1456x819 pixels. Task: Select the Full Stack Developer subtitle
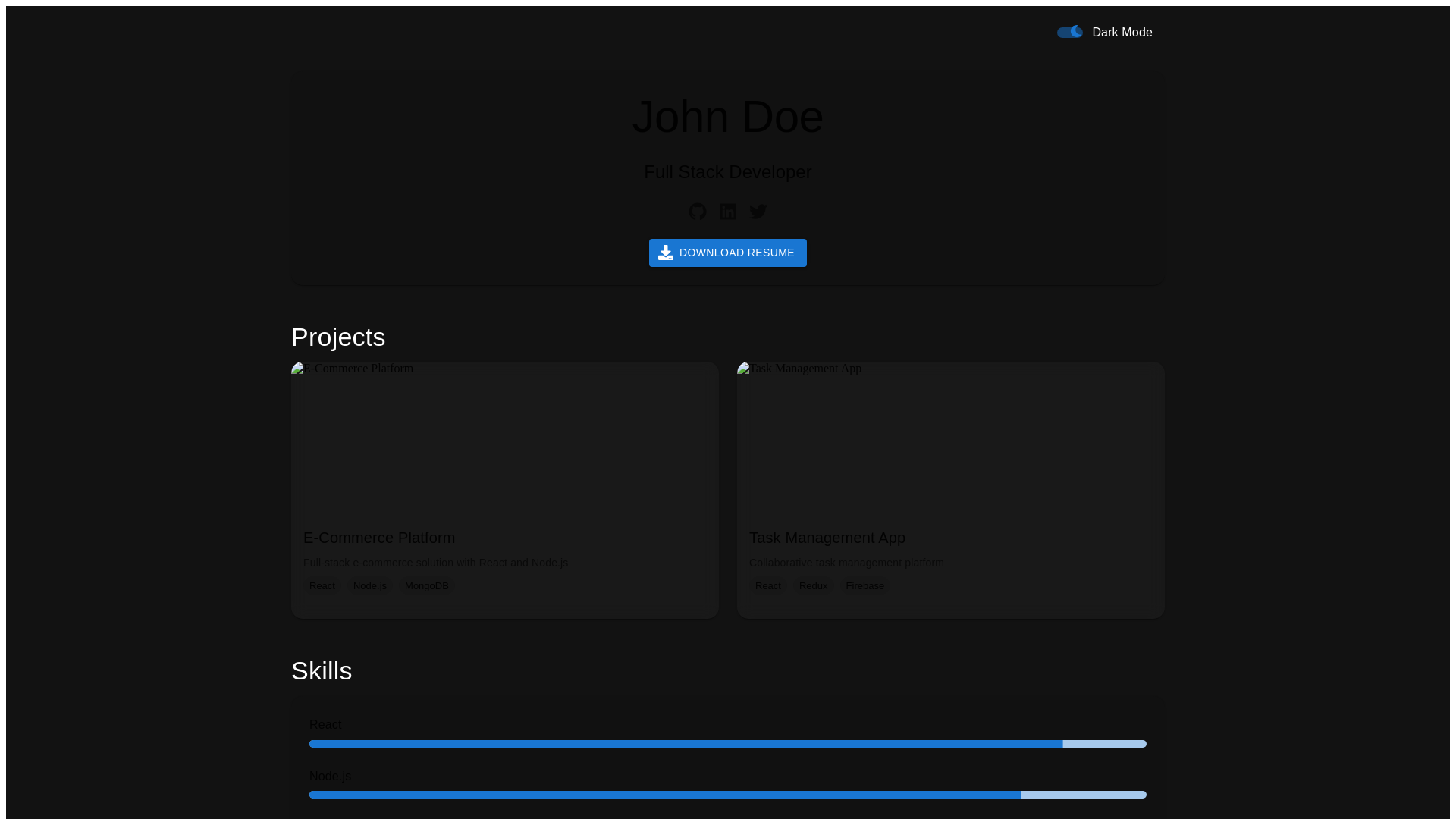[x=727, y=172]
